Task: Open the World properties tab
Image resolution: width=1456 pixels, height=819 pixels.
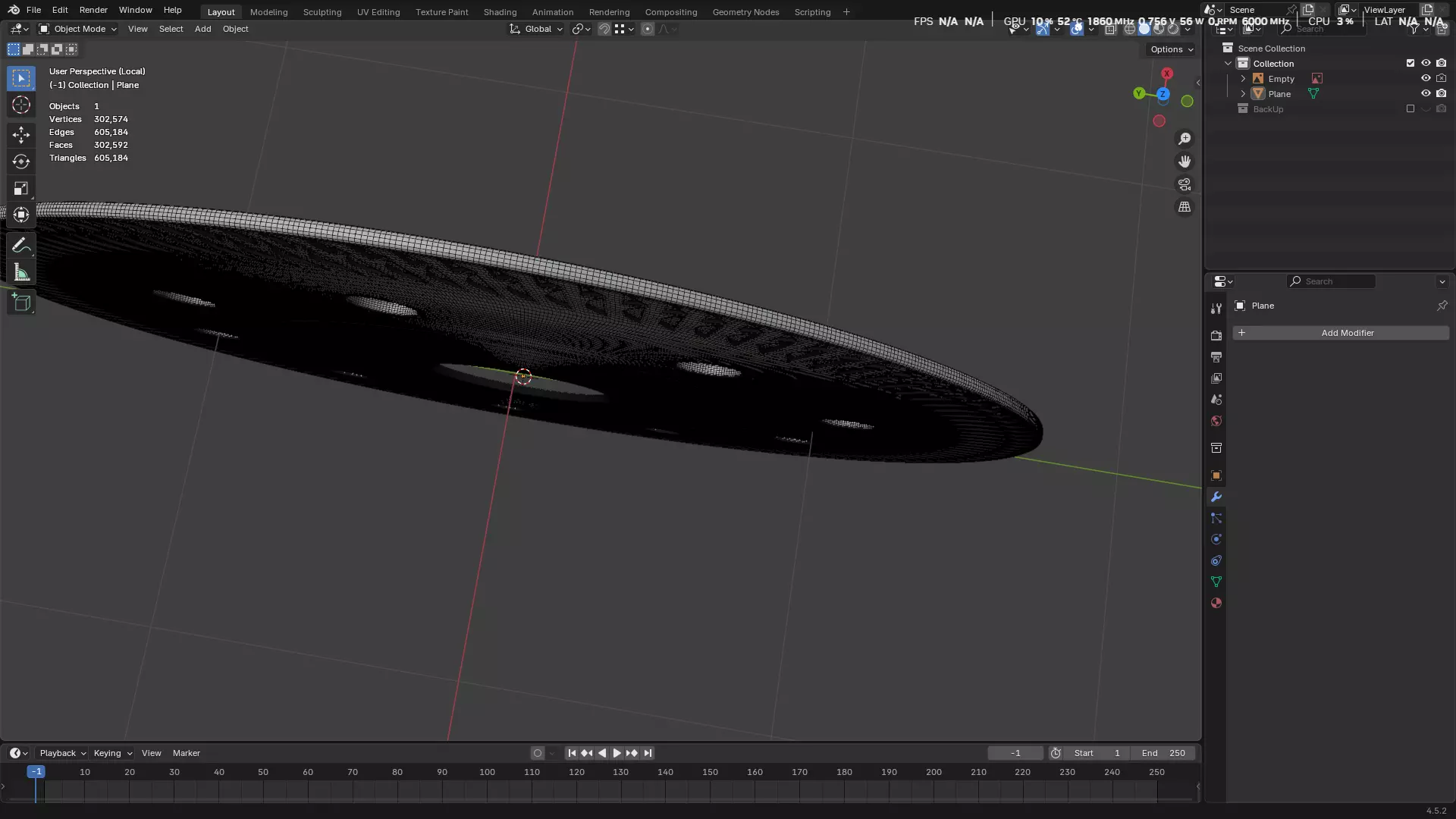Action: (1216, 421)
